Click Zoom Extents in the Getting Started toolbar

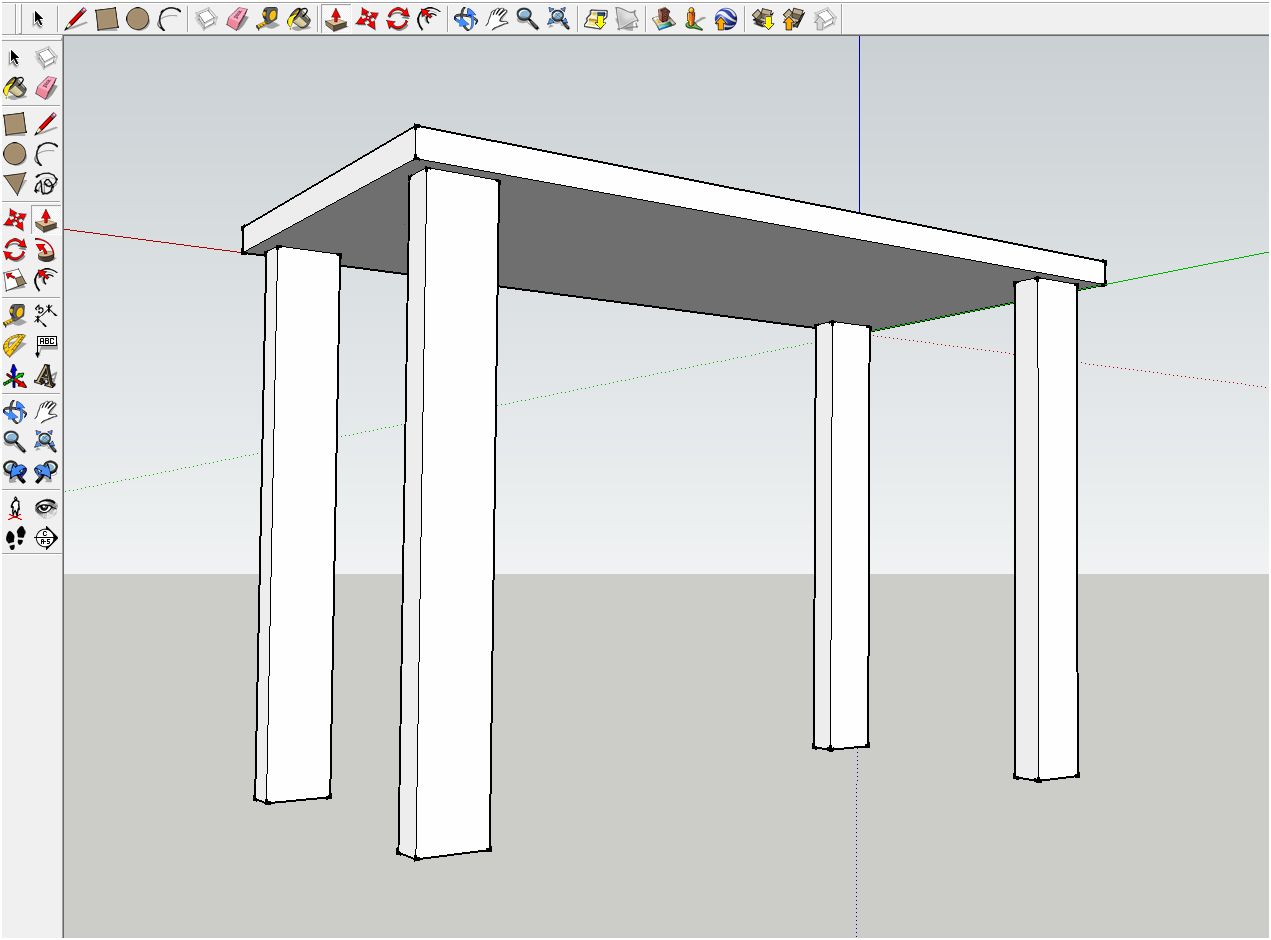[x=558, y=19]
